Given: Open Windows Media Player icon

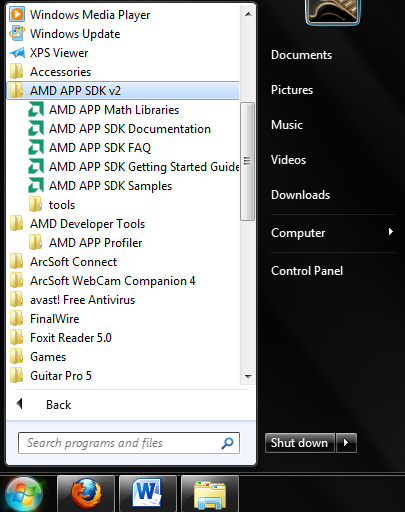Looking at the screenshot, I should pyautogui.click(x=16, y=14).
